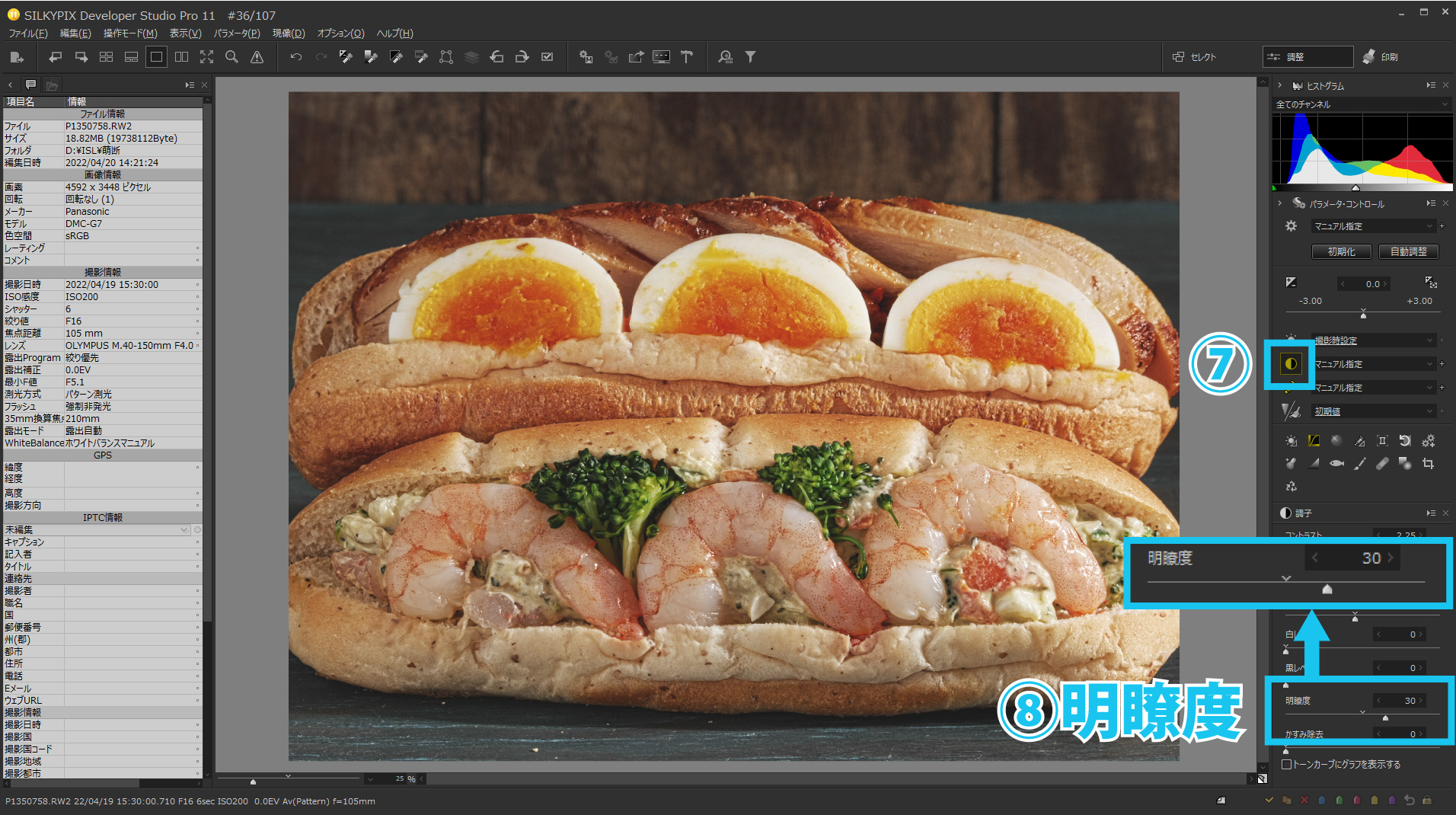Open the 未編集 IPTC dropdown
This screenshot has width=1456, height=815.
(x=96, y=529)
